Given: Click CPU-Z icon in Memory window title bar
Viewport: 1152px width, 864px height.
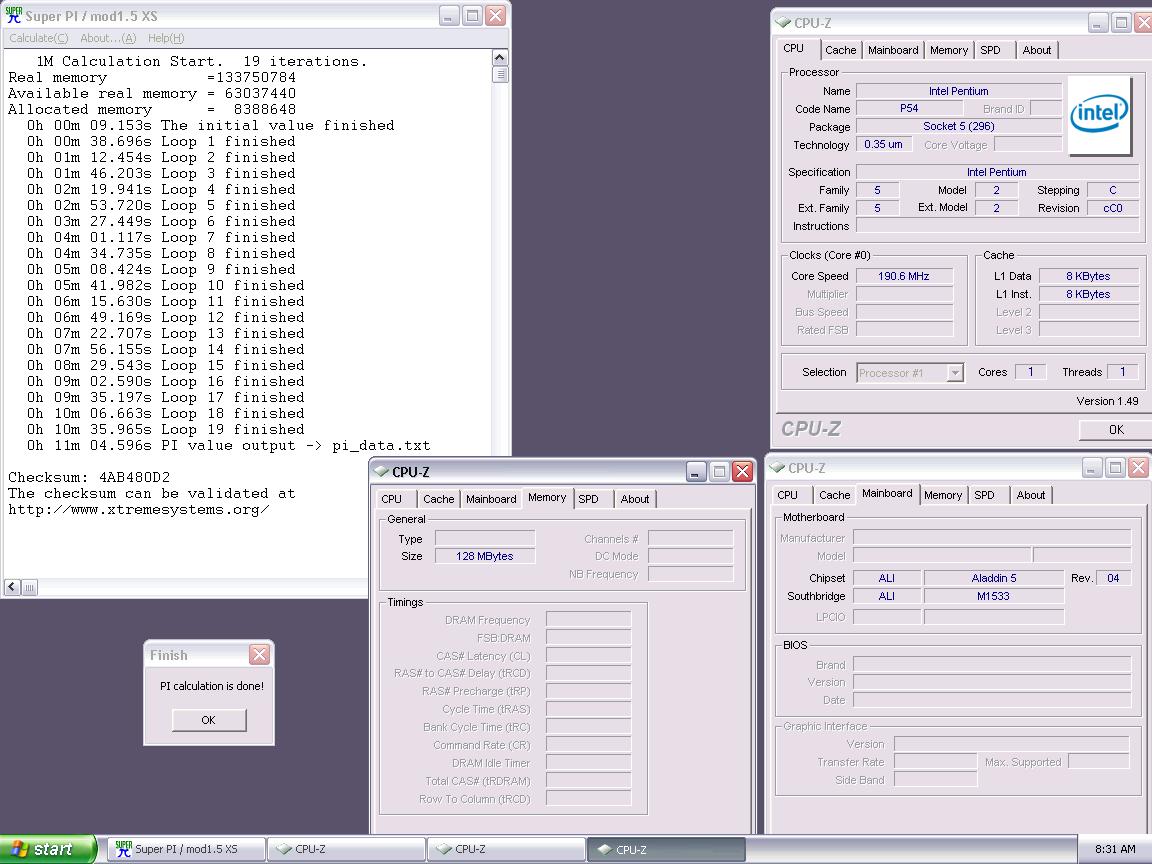Looking at the screenshot, I should [x=381, y=471].
